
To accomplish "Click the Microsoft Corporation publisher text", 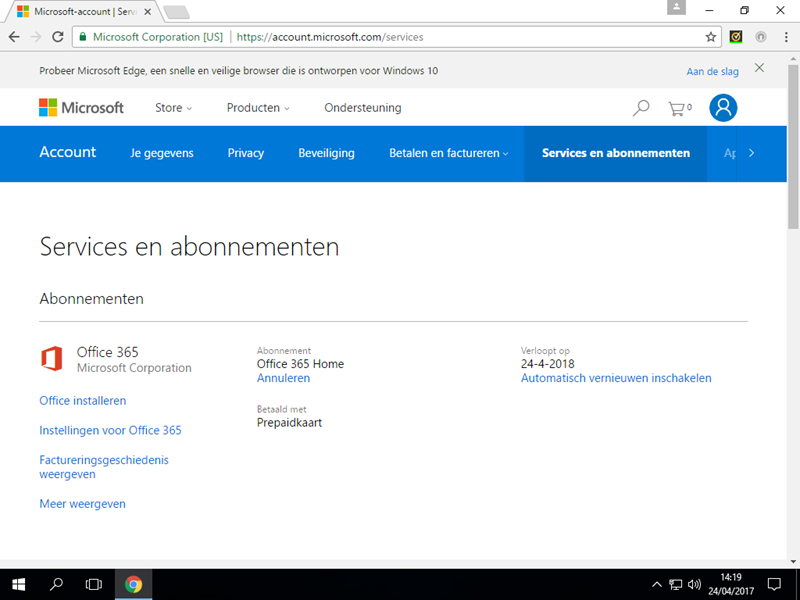I will (x=134, y=368).
